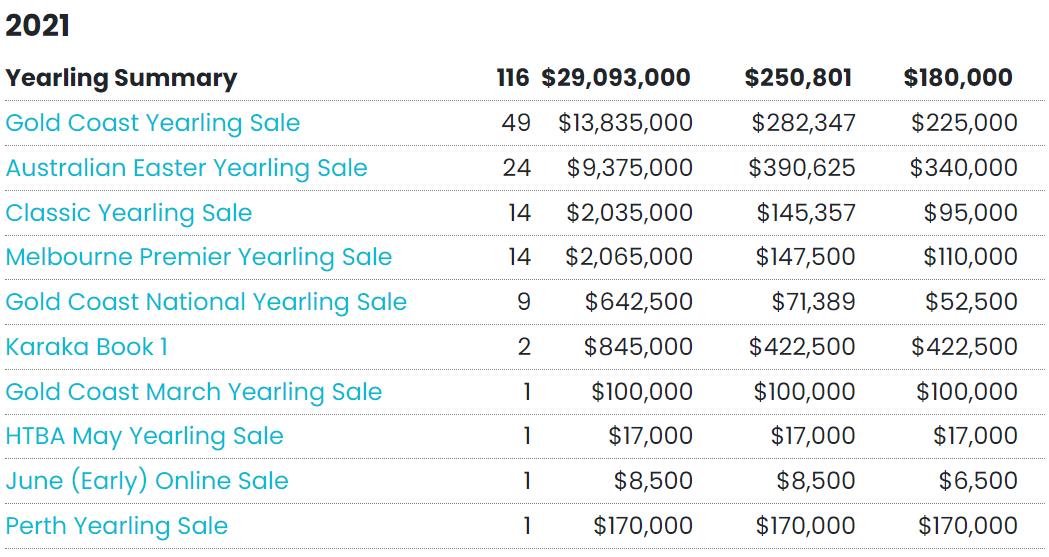Open the HTBA May Yearling Sale link
The image size is (1049, 557).
[145, 437]
